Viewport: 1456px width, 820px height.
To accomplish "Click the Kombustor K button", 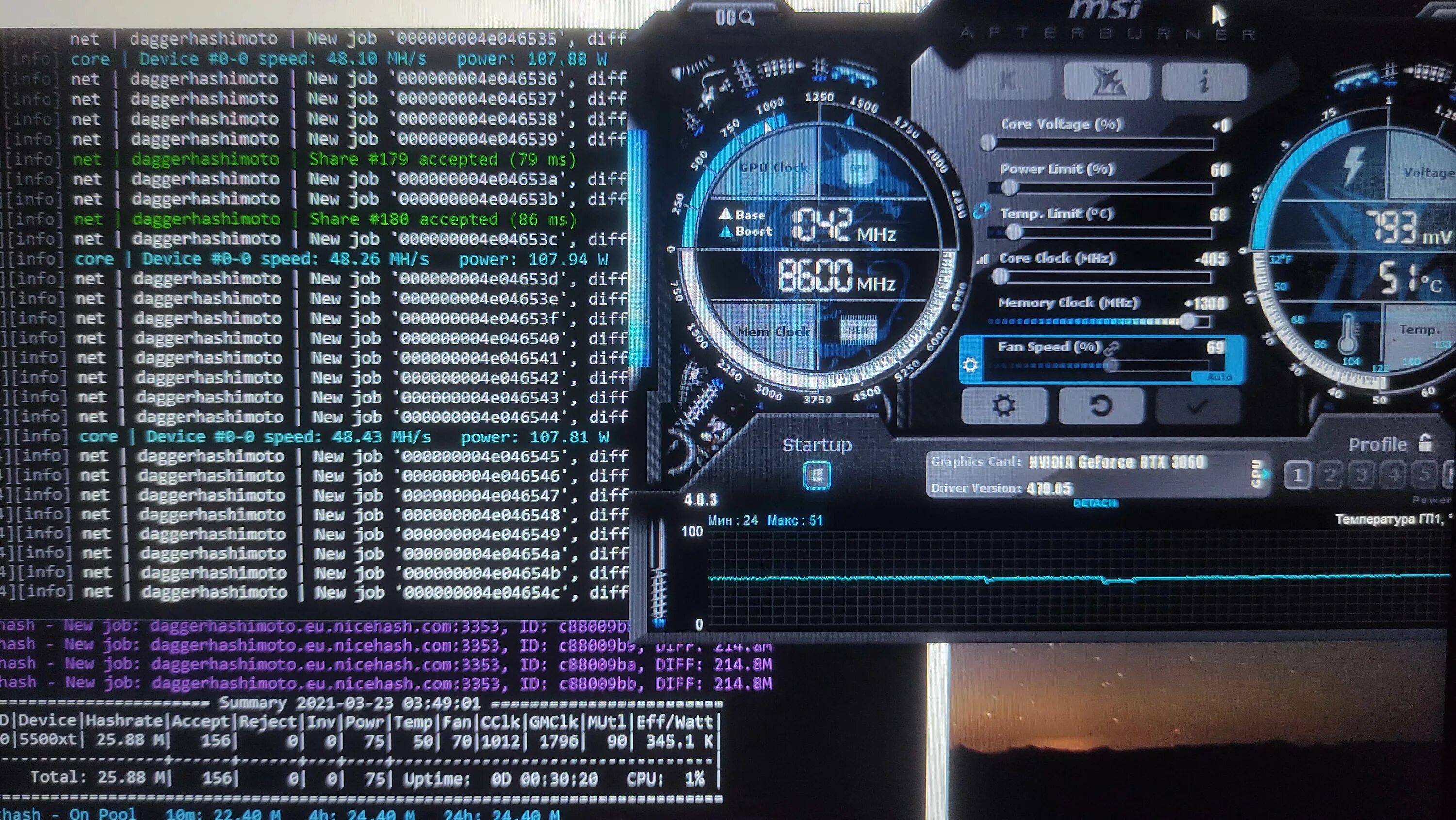I will (1009, 82).
